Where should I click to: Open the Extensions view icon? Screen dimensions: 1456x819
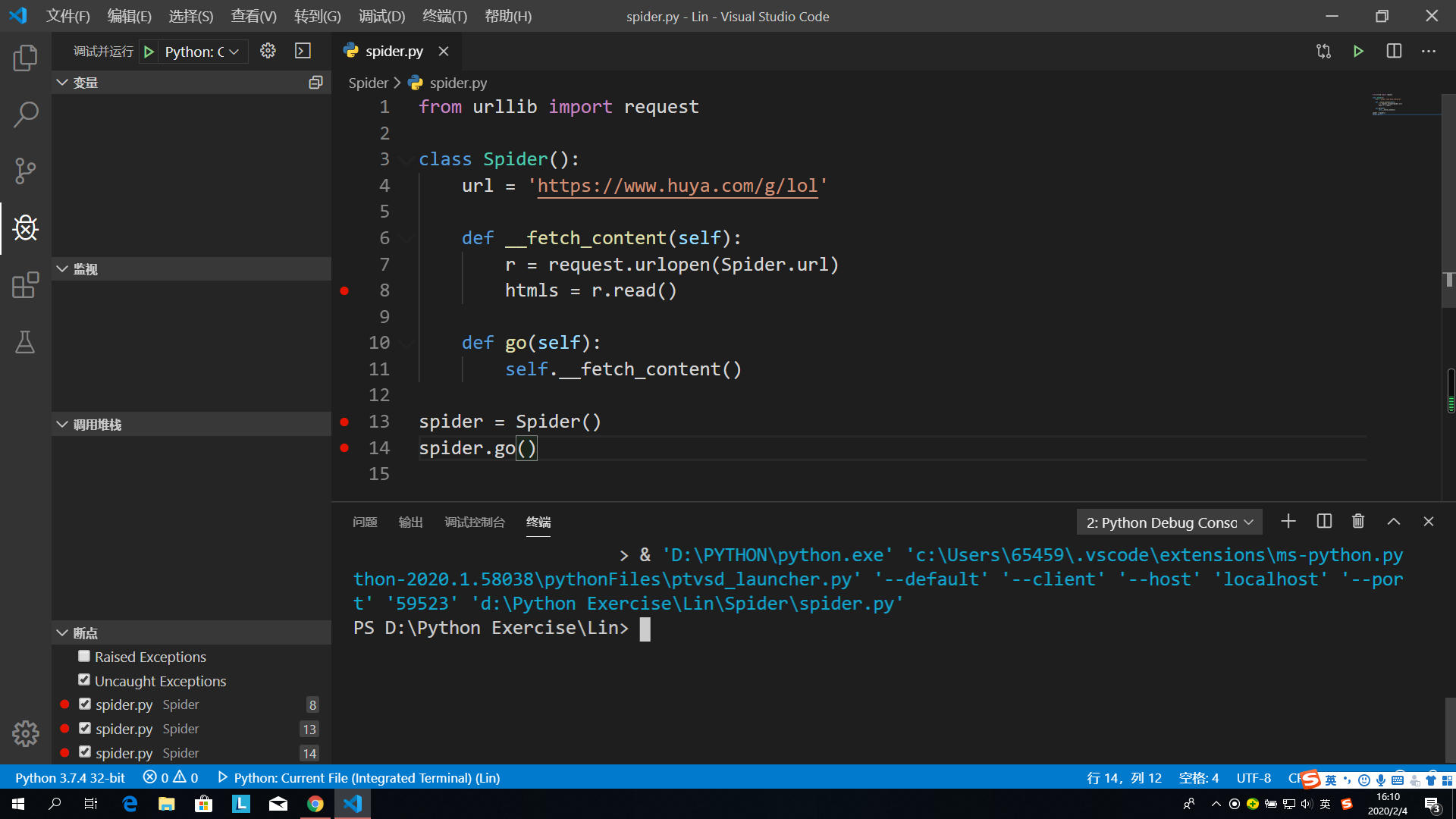[x=25, y=285]
